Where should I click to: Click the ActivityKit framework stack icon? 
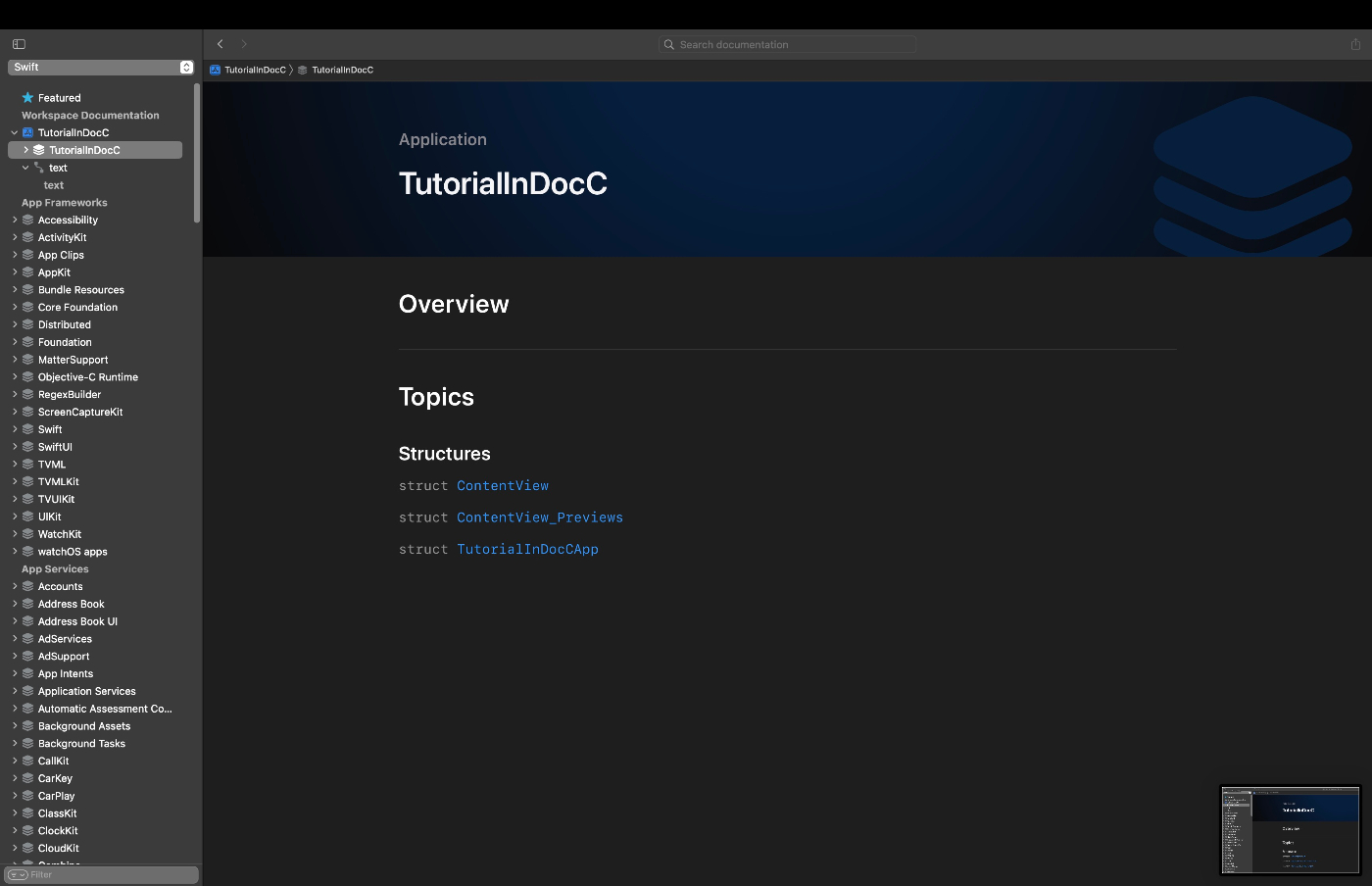[x=27, y=238]
